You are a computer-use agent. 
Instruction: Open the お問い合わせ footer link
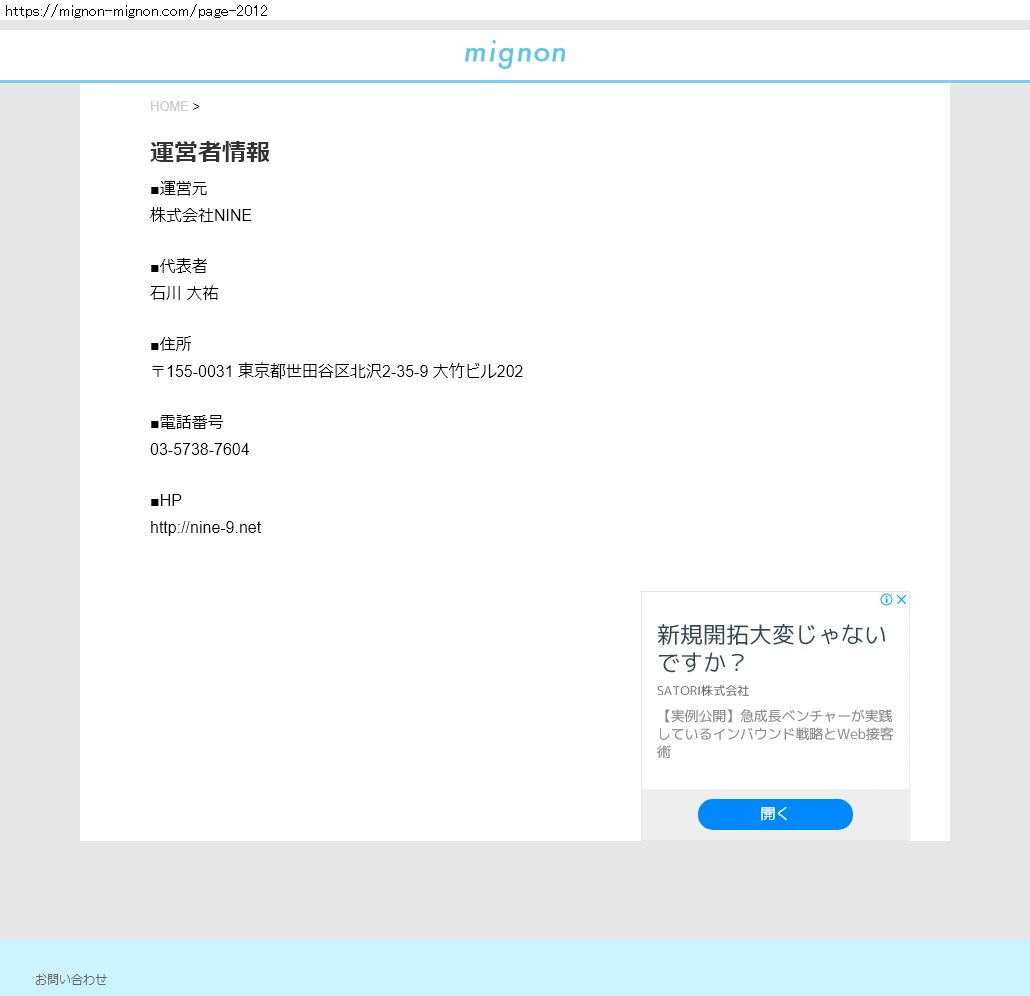[71, 979]
